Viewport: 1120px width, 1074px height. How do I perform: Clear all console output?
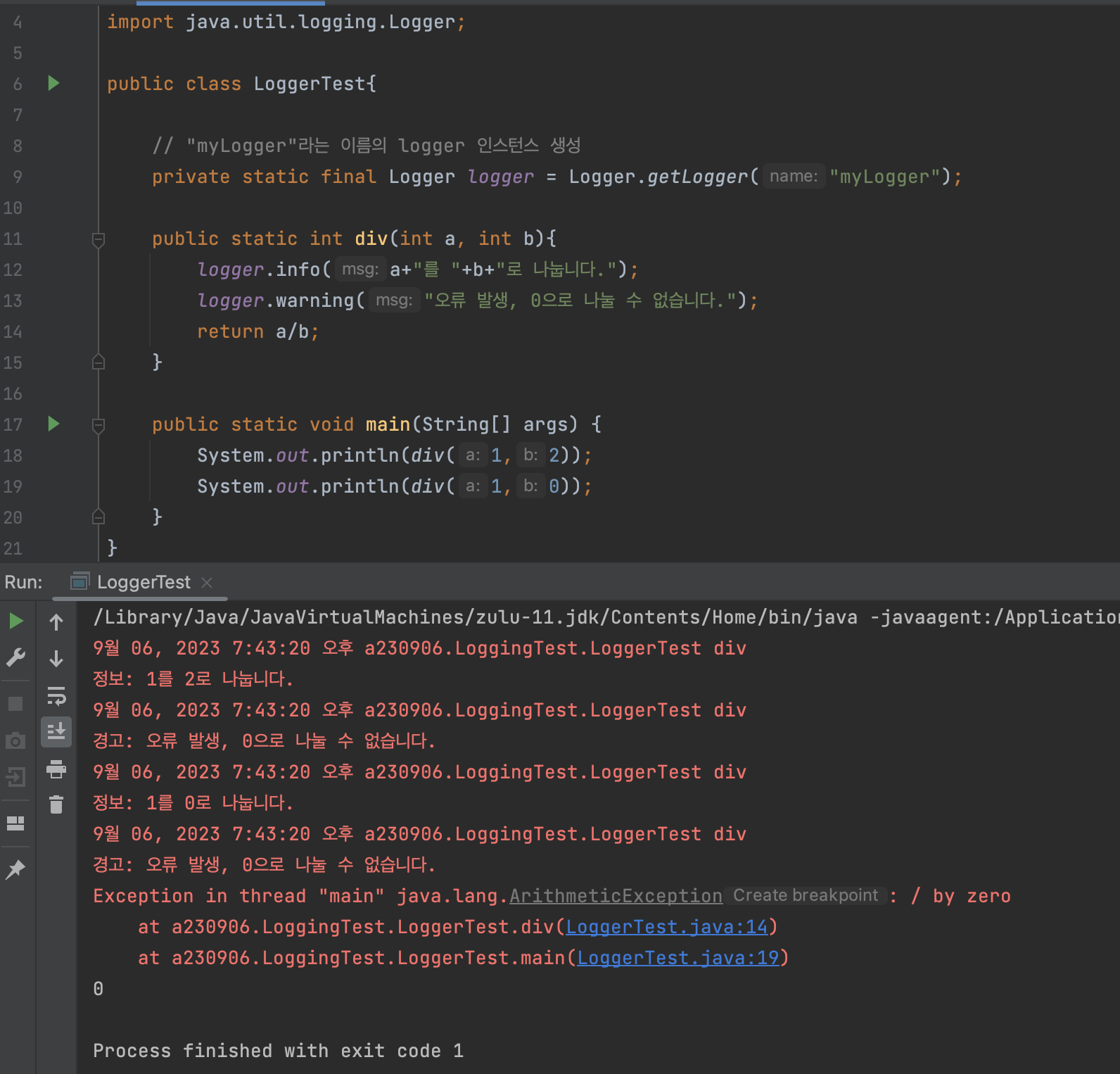[57, 804]
